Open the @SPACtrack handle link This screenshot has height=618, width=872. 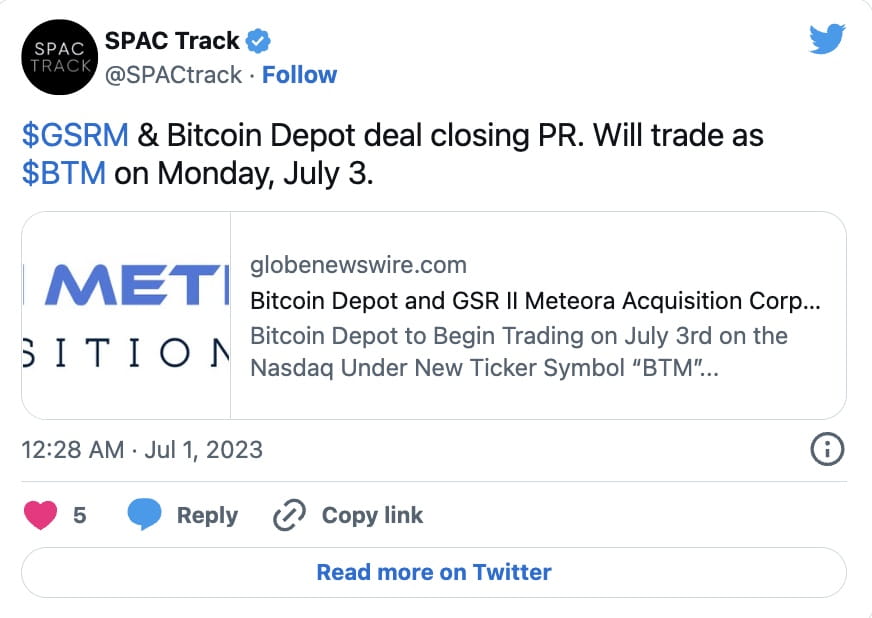(174, 75)
